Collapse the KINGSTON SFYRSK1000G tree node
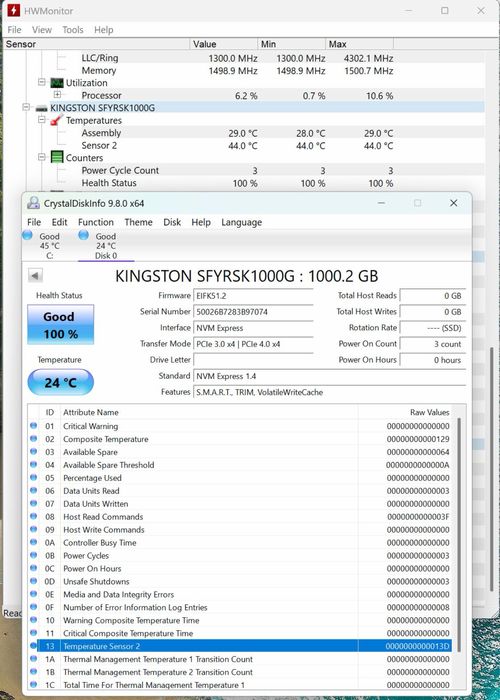This screenshot has height=700, width=500. (26, 108)
